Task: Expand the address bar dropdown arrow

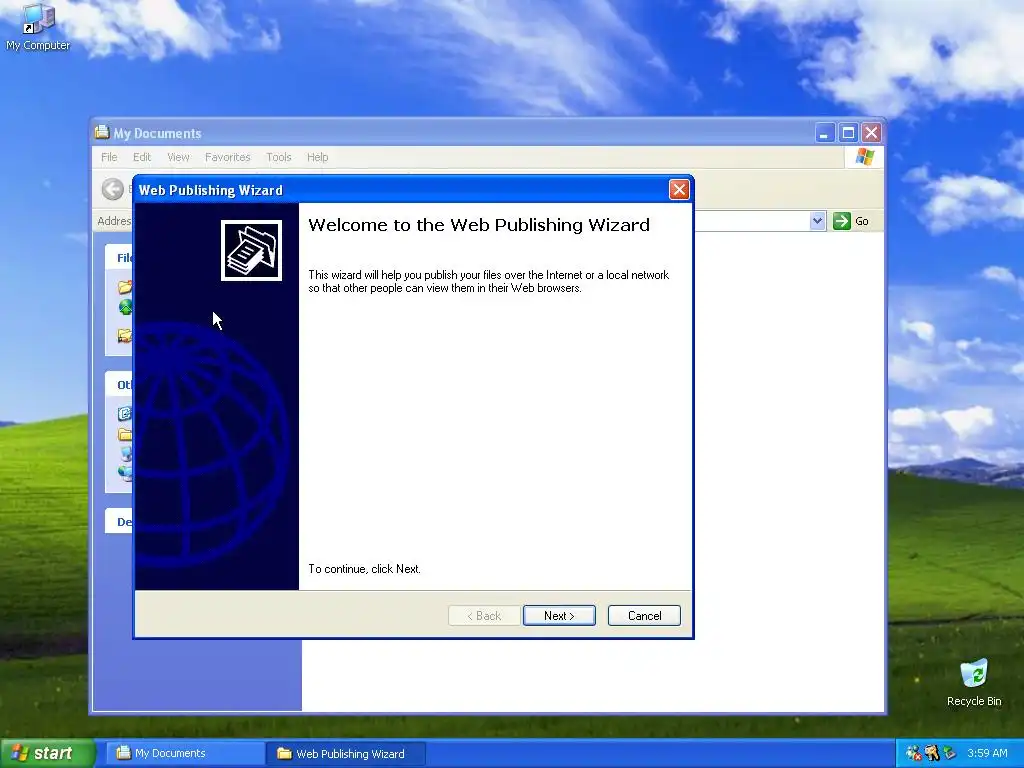Action: (817, 221)
